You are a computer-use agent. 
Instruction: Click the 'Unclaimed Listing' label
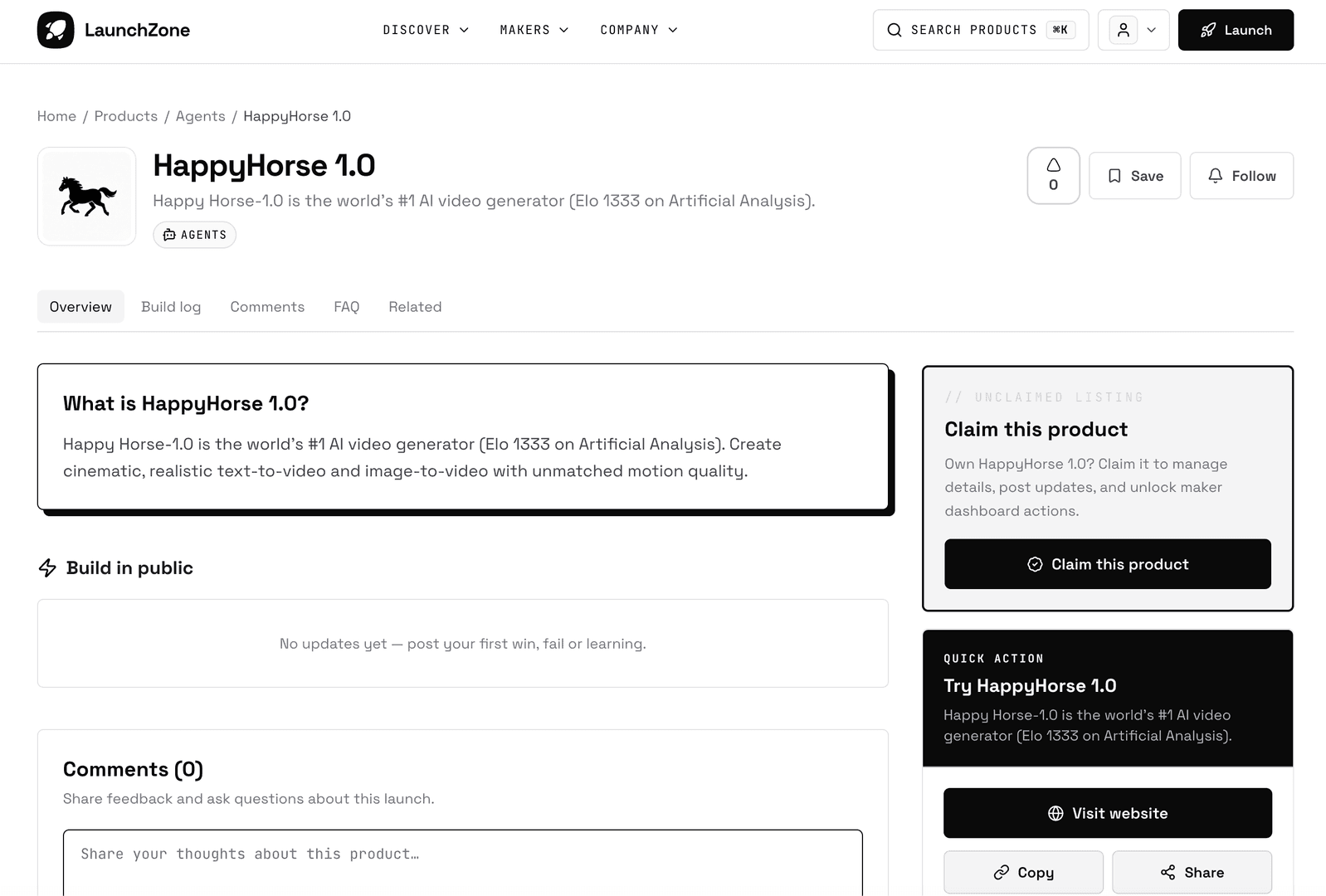pos(1044,397)
